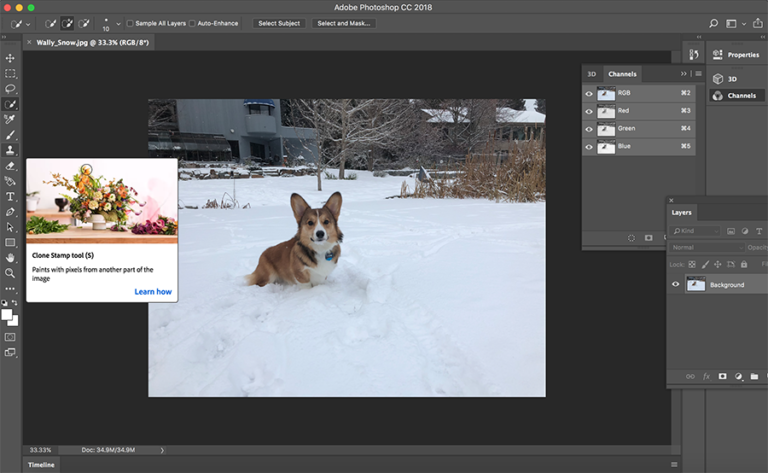Select the Rectangular Marquee tool

[x=10, y=73]
